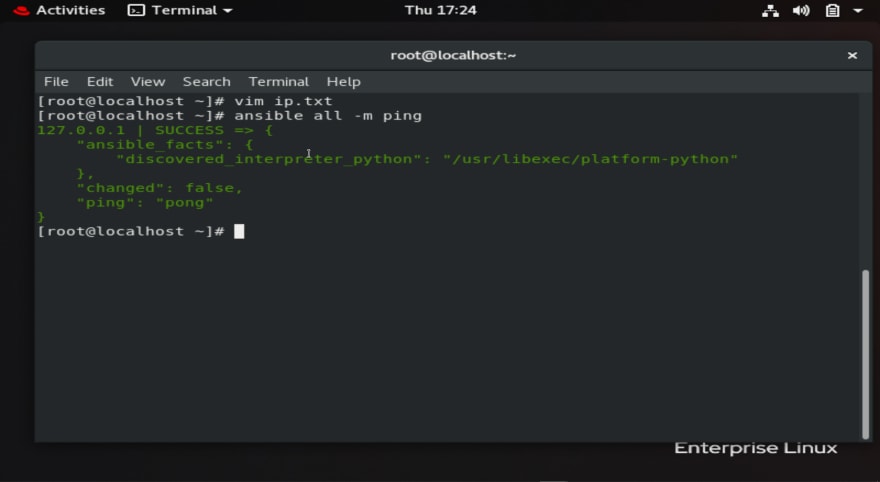Click the wired network status icon
Image resolution: width=880 pixels, height=482 pixels.
(770, 11)
